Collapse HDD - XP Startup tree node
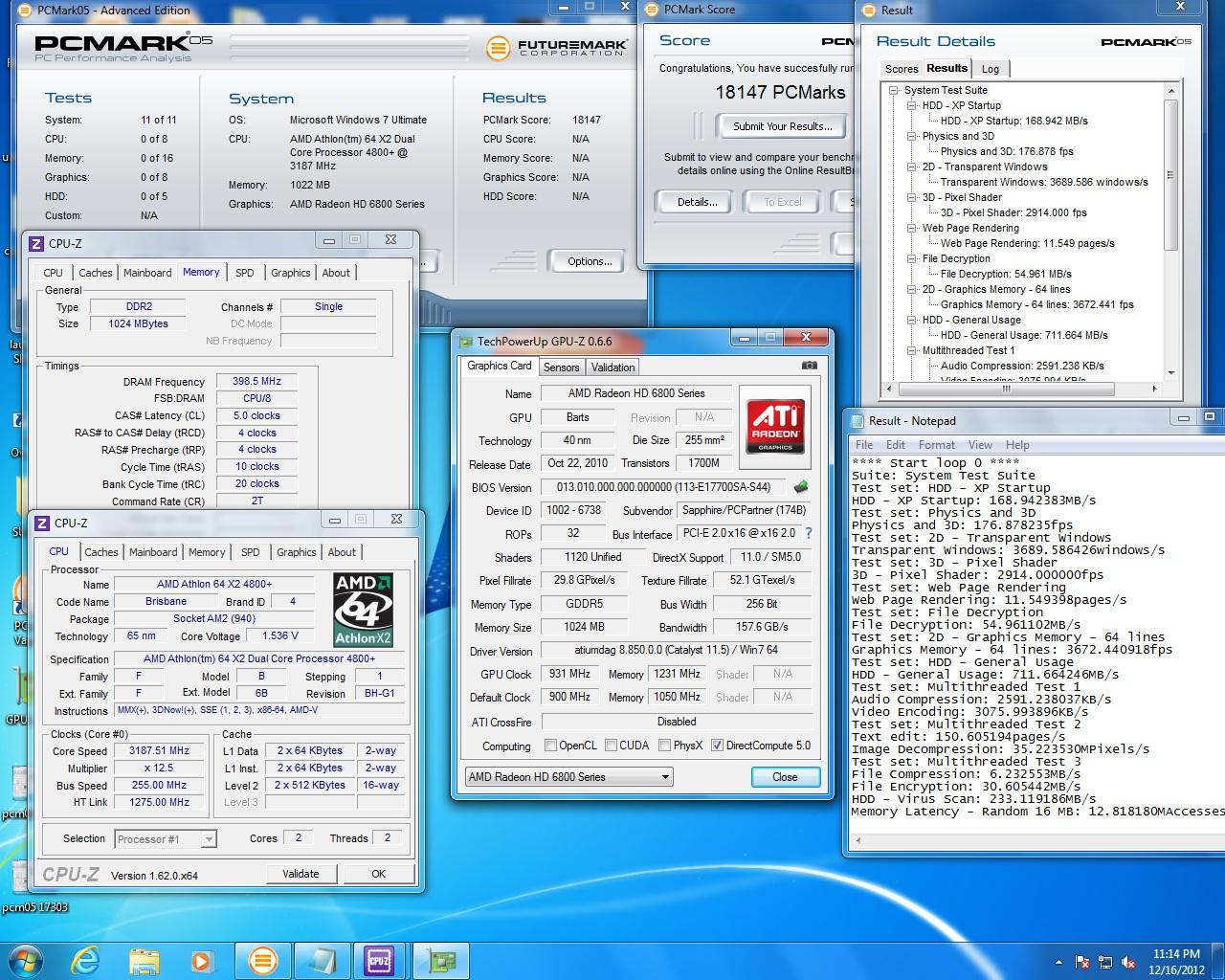Viewport: 1225px width, 980px height. point(912,105)
